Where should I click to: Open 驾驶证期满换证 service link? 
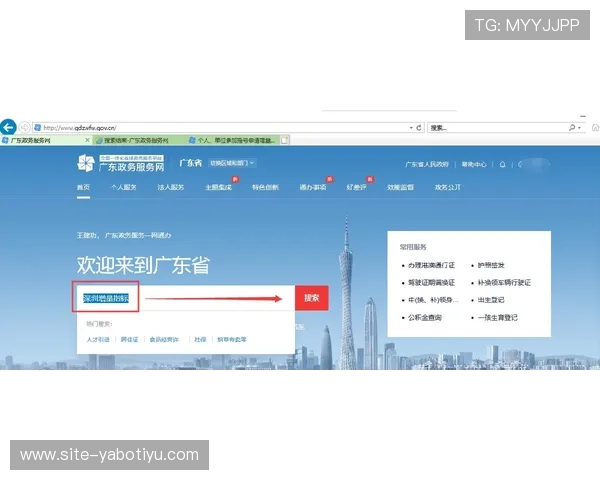[431, 283]
